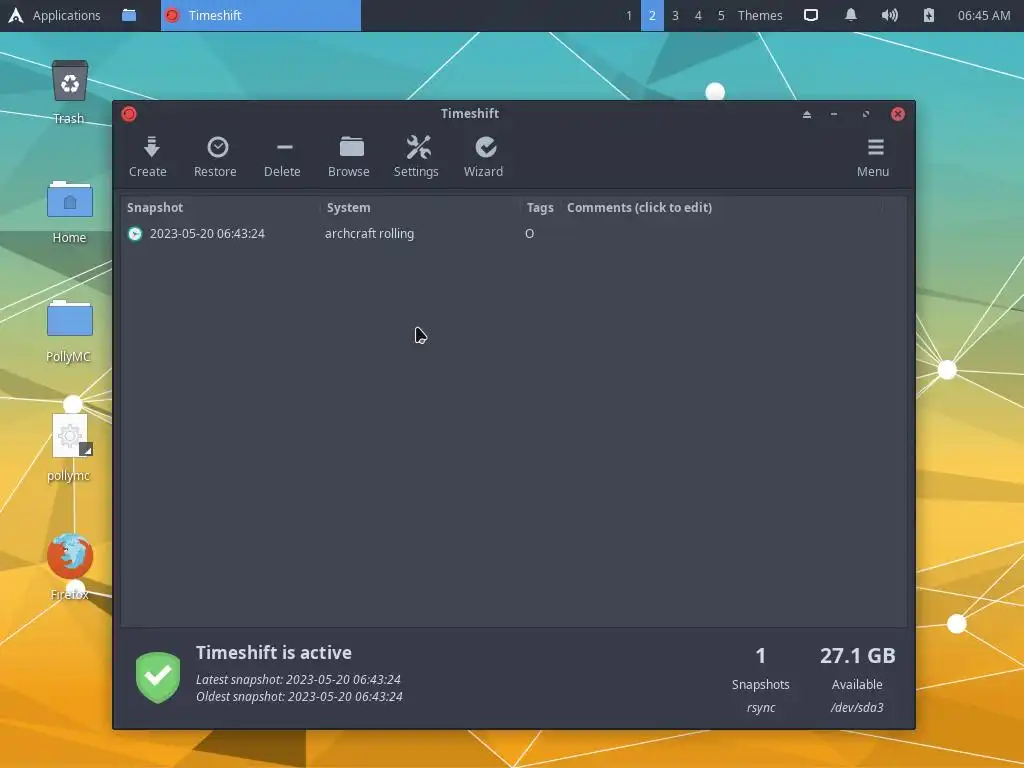This screenshot has height=768, width=1024.
Task: Launch Firefox from the desktop
Action: tap(69, 566)
